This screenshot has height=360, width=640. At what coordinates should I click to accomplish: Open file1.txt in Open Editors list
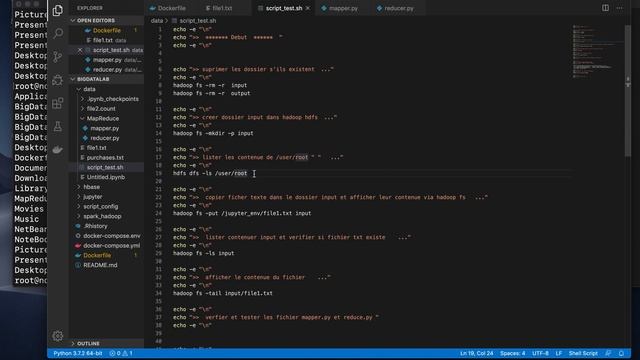point(107,40)
